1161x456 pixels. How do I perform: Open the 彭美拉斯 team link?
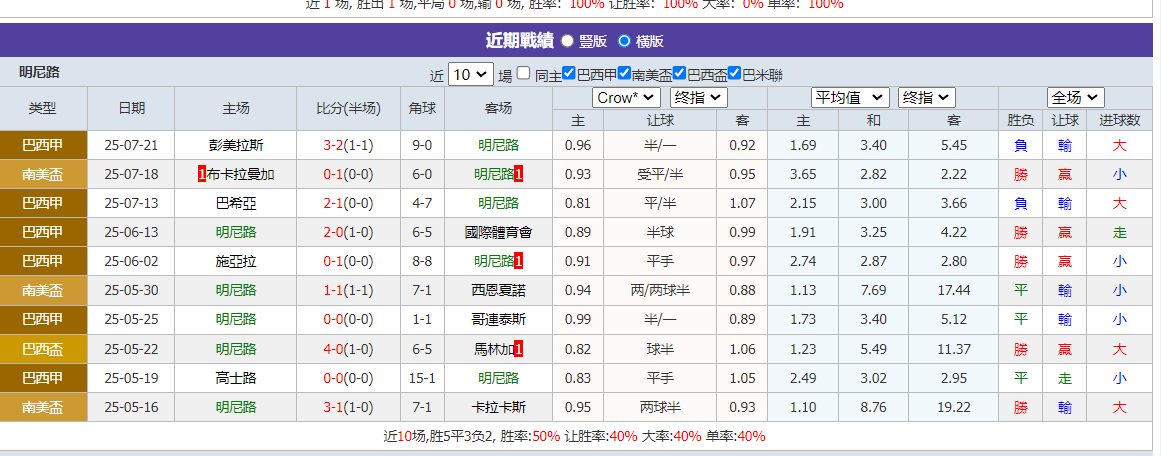click(x=236, y=145)
